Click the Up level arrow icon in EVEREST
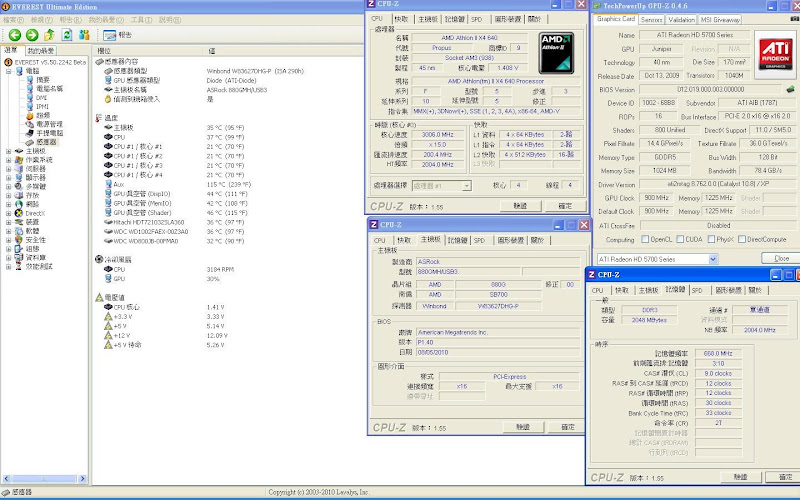This screenshot has height=500, width=800. tap(47, 35)
